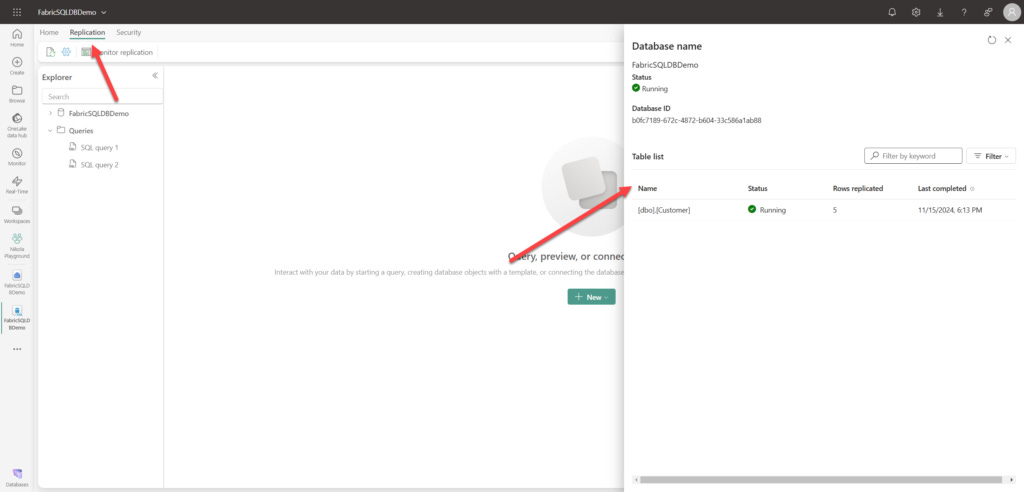Sort by Last completed column header

(942, 188)
